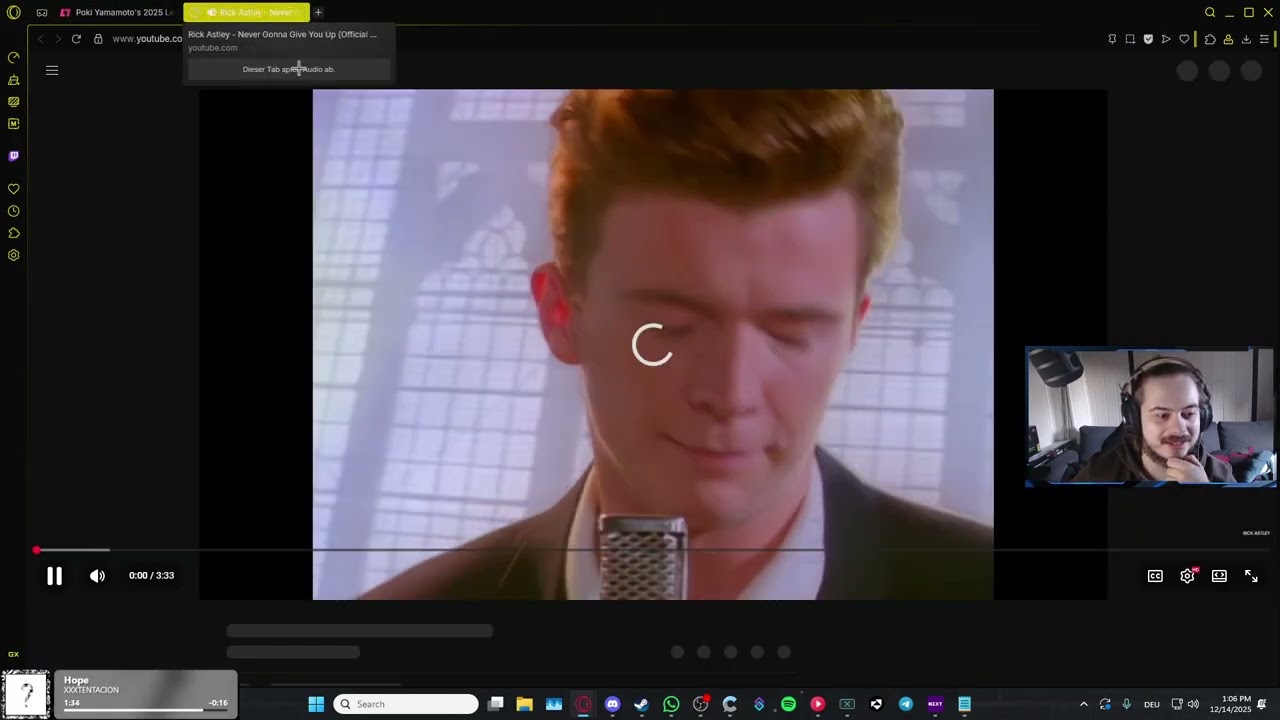The image size is (1280, 720).
Task: Click the webcam overlay thumbnail
Action: click(1150, 417)
